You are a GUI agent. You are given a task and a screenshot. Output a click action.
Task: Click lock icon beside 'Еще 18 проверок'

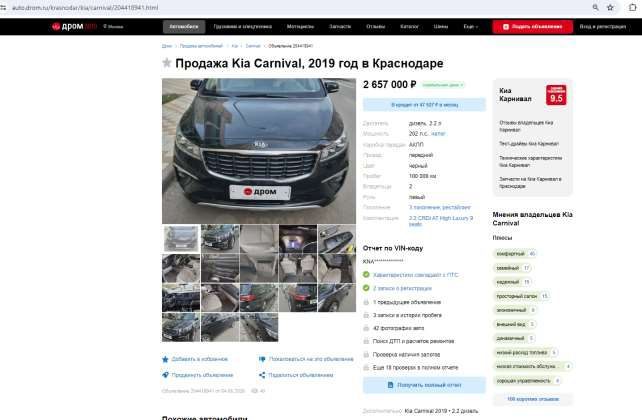click(366, 368)
